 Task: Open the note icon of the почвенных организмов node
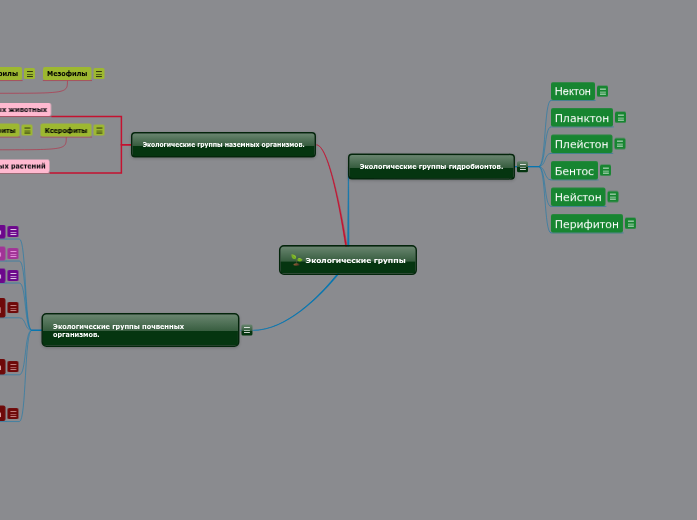247,330
